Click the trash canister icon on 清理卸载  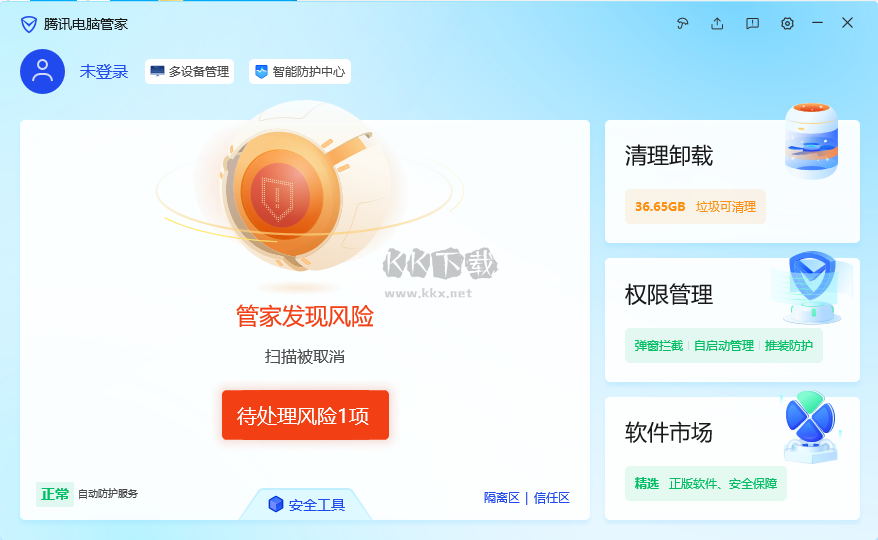[811, 141]
